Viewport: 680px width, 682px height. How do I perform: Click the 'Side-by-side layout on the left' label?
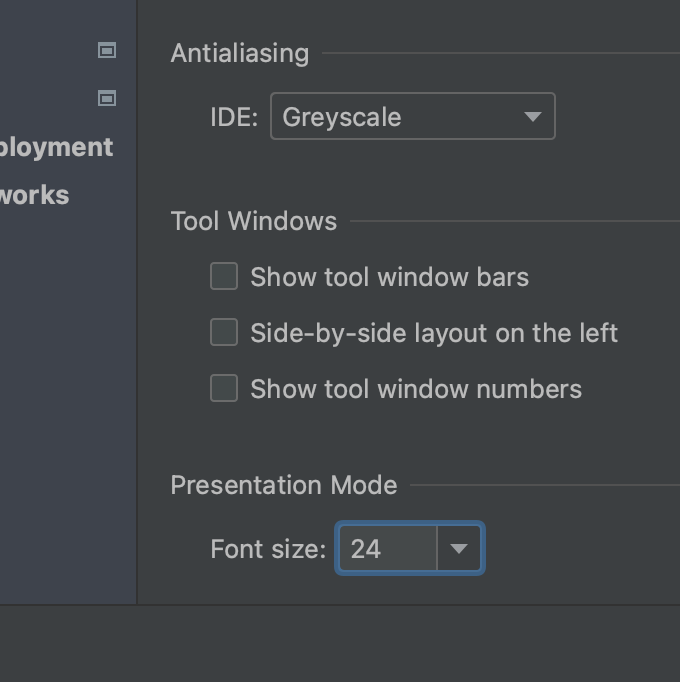[434, 333]
